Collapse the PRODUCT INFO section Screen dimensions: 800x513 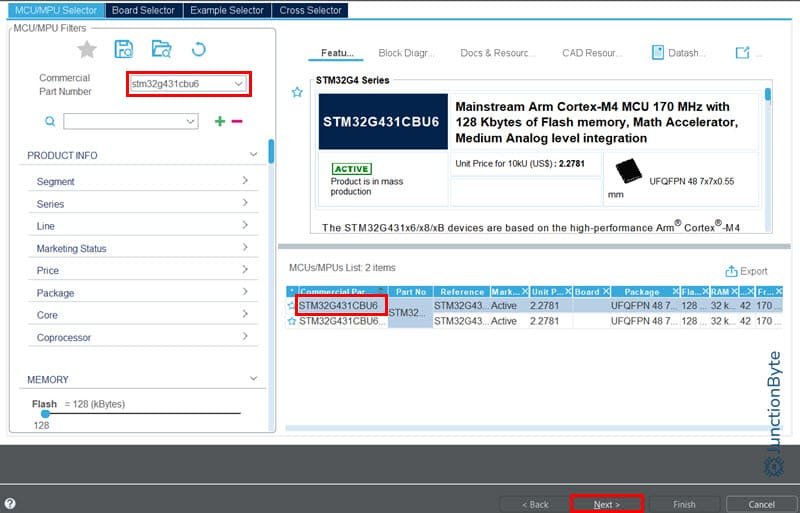click(x=253, y=154)
